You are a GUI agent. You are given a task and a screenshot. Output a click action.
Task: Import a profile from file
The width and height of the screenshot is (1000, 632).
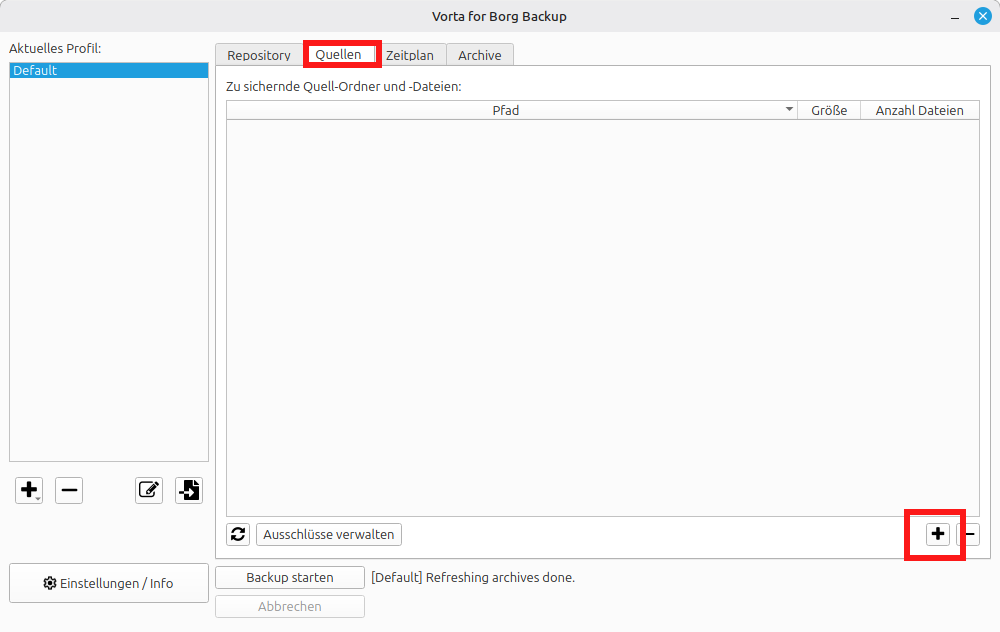[x=189, y=490]
